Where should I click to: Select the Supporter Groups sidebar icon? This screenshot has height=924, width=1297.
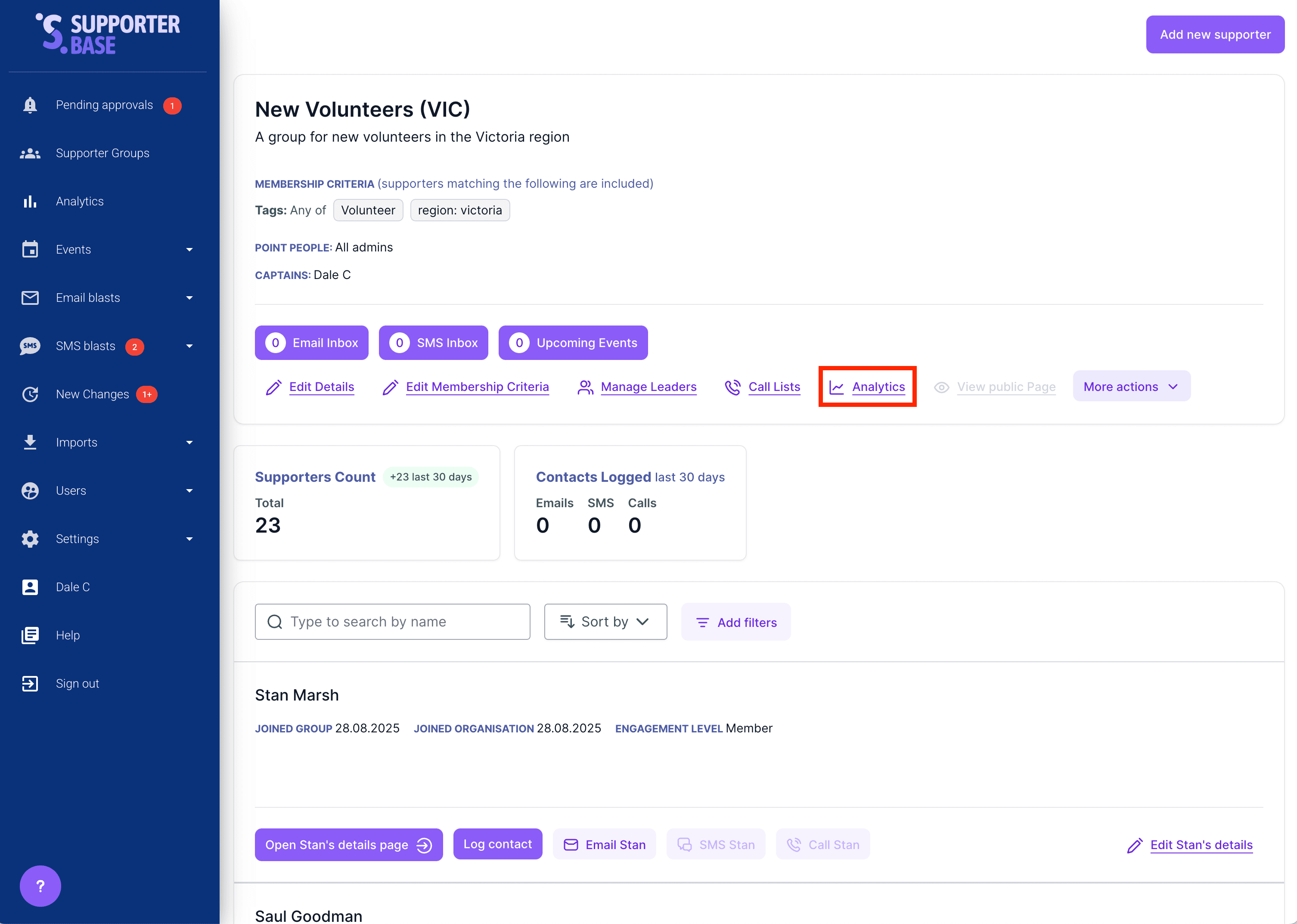pyautogui.click(x=30, y=152)
